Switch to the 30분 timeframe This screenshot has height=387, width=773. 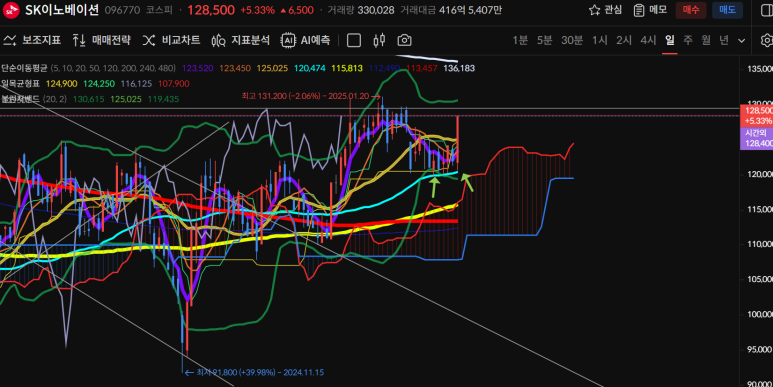click(572, 40)
